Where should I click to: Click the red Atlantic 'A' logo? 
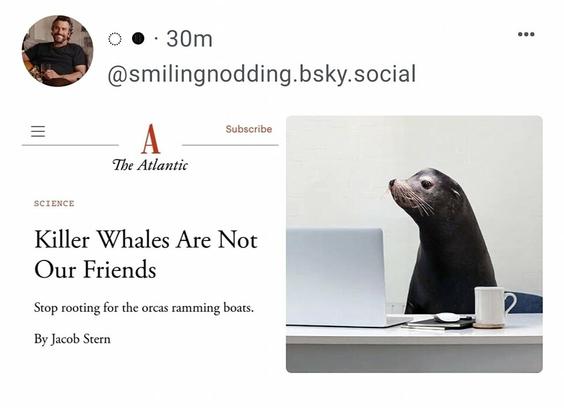coord(150,139)
